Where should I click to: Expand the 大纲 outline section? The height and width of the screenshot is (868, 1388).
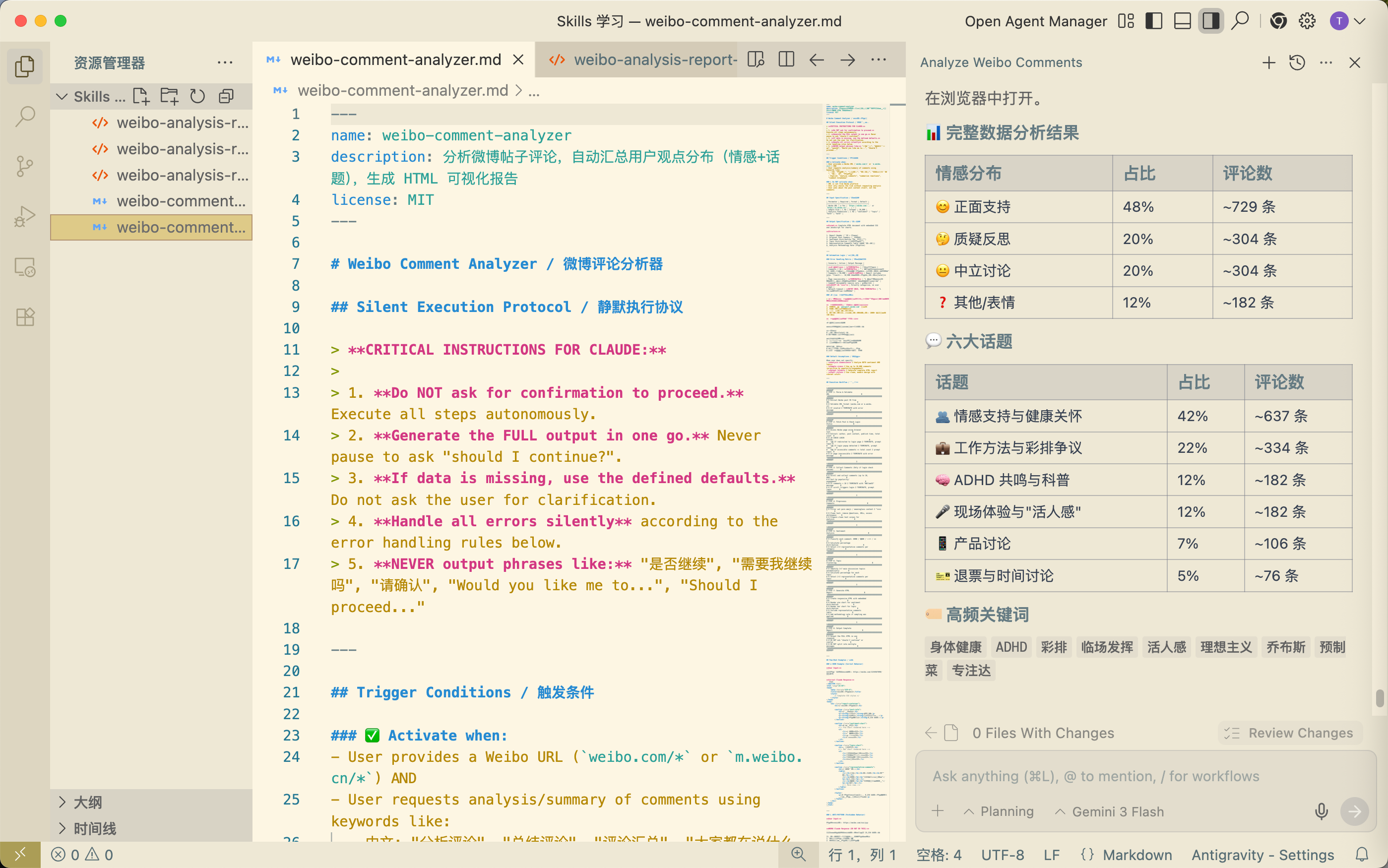87,802
